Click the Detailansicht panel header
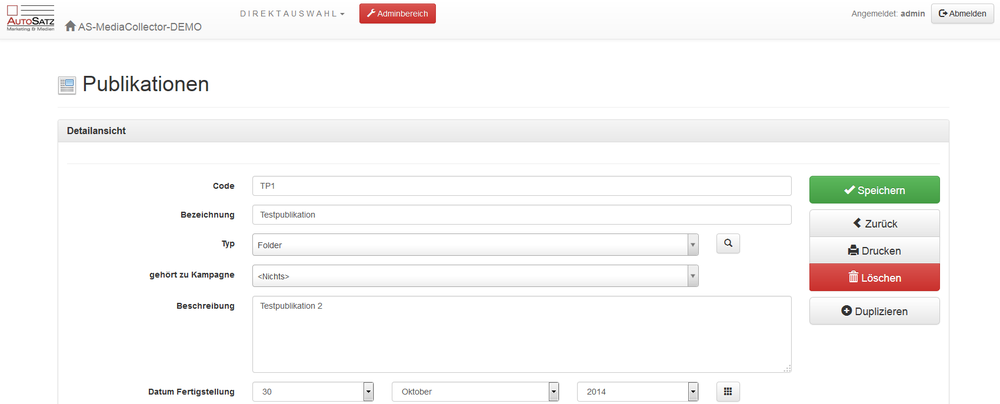Image resolution: width=1000 pixels, height=404 pixels. coord(503,131)
